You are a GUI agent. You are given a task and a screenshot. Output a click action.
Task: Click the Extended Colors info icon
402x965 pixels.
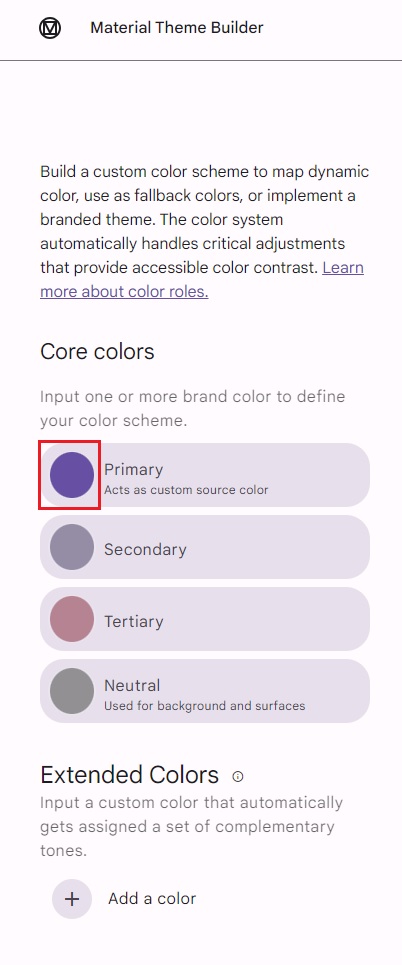pos(238,776)
